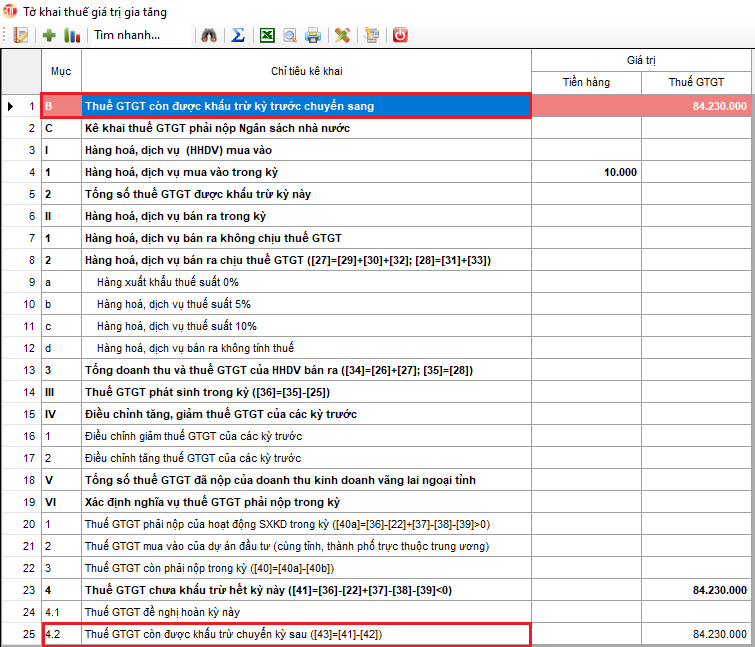Click the 'Tiền hàng' column header
This screenshot has width=755, height=647.
[586, 81]
